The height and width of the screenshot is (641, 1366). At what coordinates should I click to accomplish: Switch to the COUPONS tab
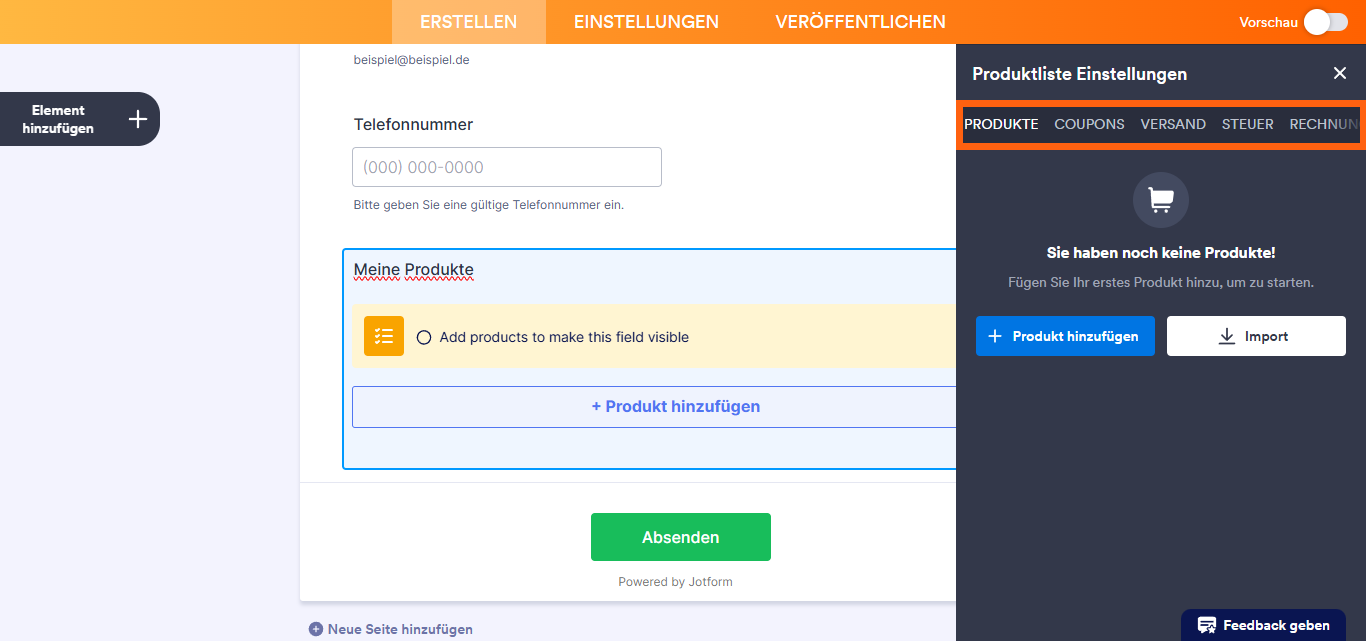(1089, 123)
